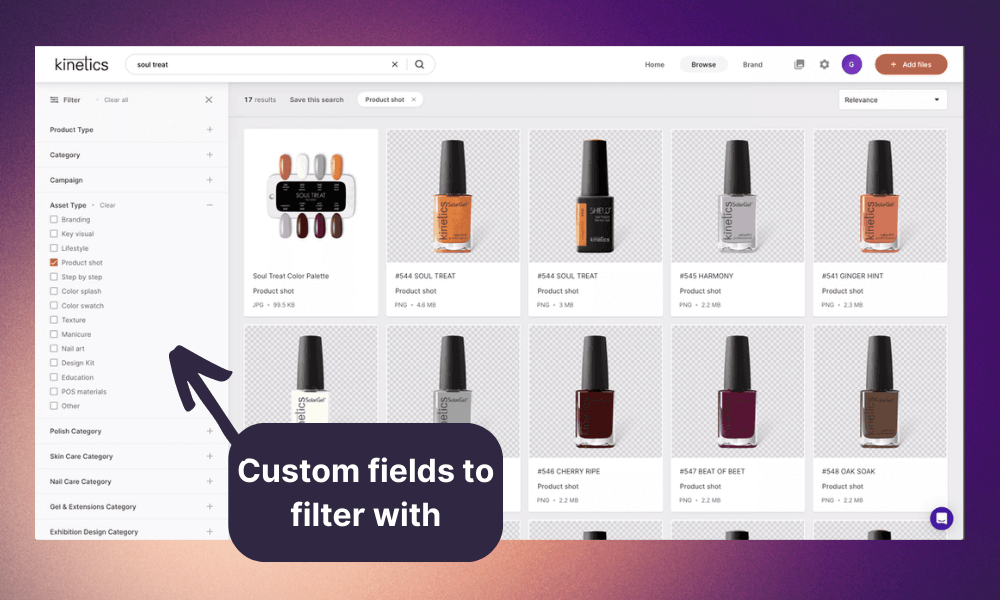The width and height of the screenshot is (1000, 600).
Task: Clear the search field with the X icon
Action: [395, 63]
